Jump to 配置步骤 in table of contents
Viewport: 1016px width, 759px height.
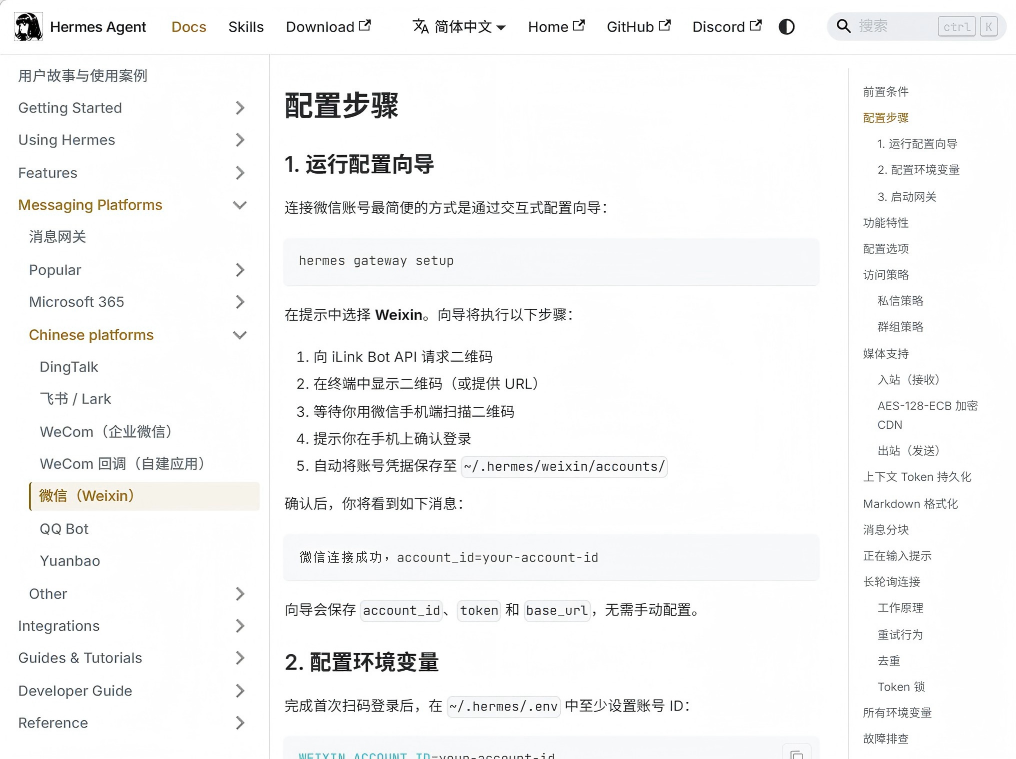(886, 118)
